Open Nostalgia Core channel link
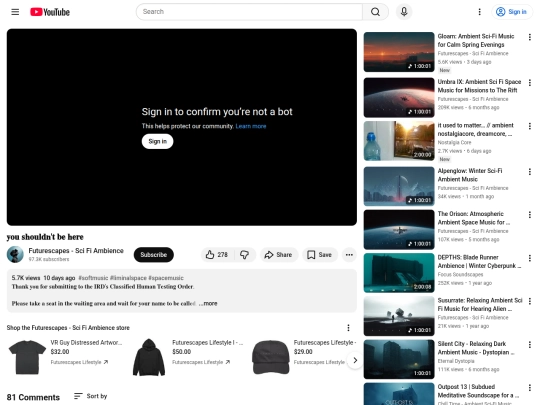 454,142
